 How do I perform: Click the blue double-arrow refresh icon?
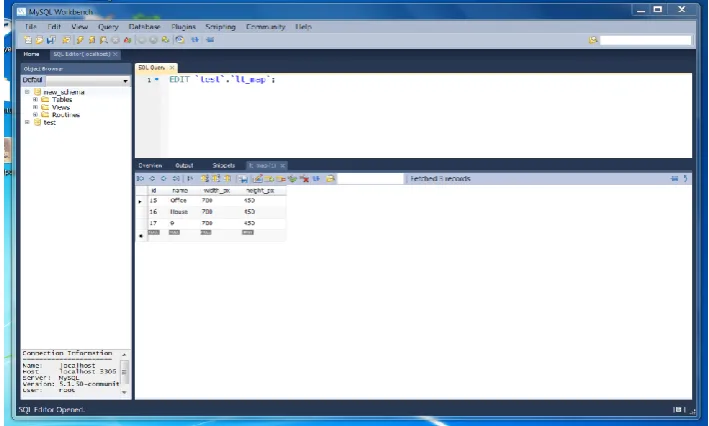(x=195, y=40)
